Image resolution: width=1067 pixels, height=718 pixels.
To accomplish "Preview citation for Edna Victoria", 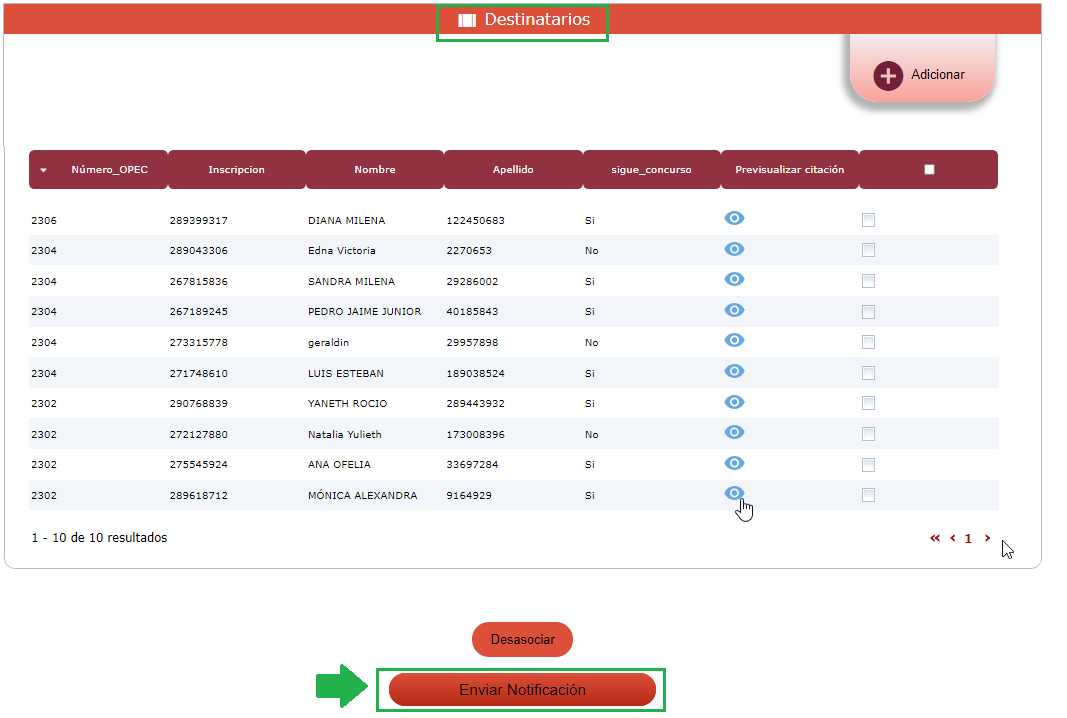I will [x=734, y=249].
